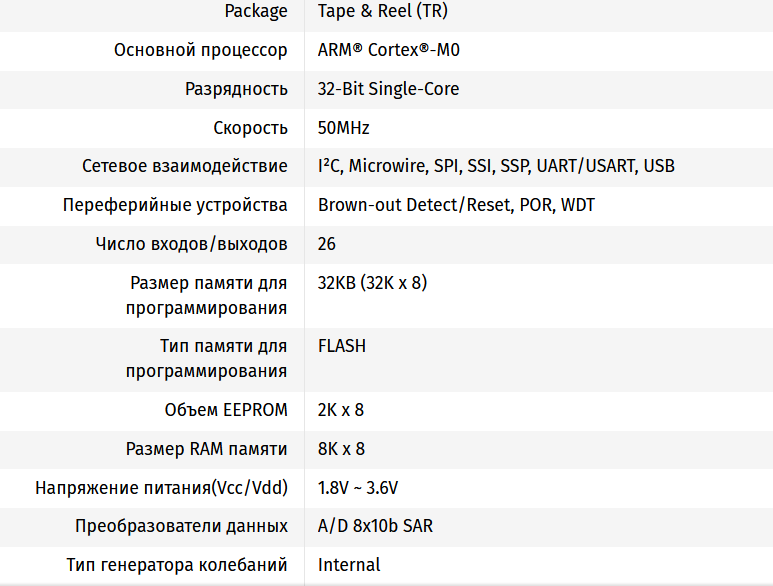This screenshot has height=586, width=773.
Task: Select the 'Число входов/выходов' label
Action: click(191, 244)
